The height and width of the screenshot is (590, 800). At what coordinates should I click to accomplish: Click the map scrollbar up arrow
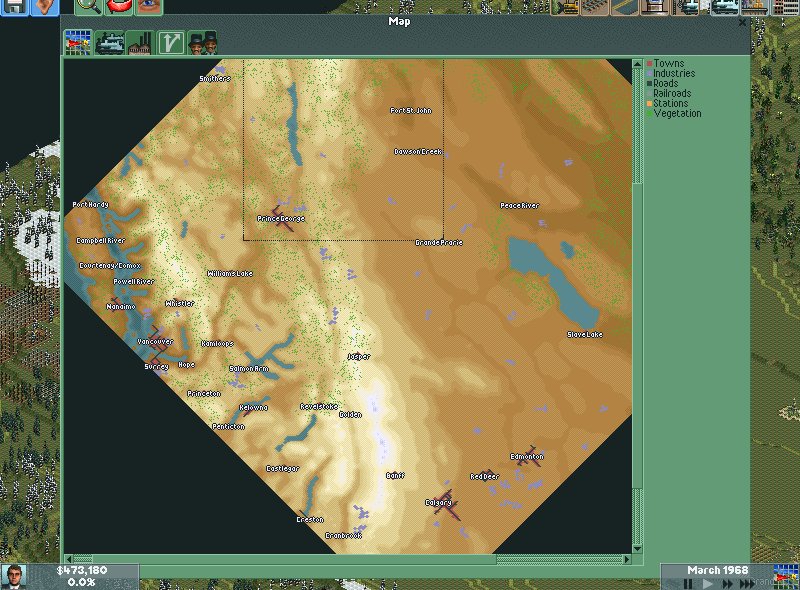pos(637,64)
